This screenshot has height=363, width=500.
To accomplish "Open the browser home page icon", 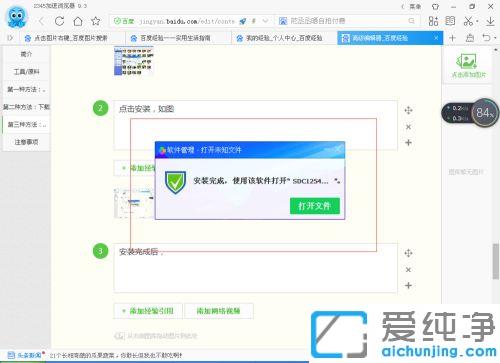I will coord(78,21).
